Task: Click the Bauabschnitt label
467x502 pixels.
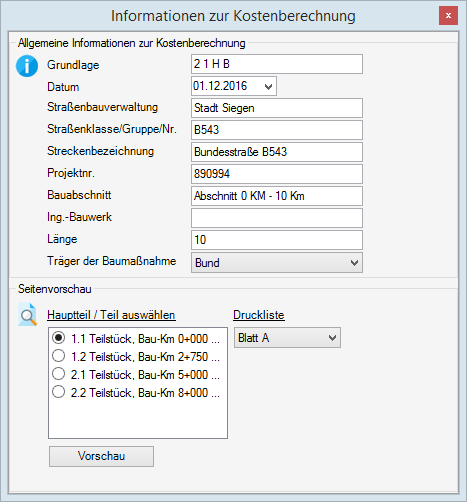Action: [x=79, y=195]
